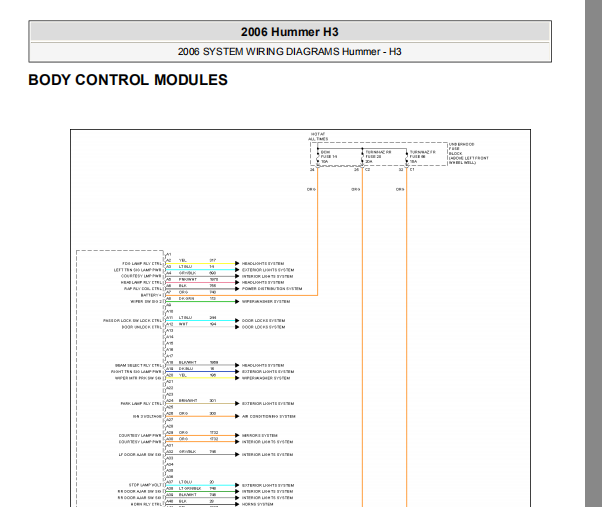
Task: Select the BCM FUSE 14 10A label
Action: pyautogui.click(x=329, y=157)
